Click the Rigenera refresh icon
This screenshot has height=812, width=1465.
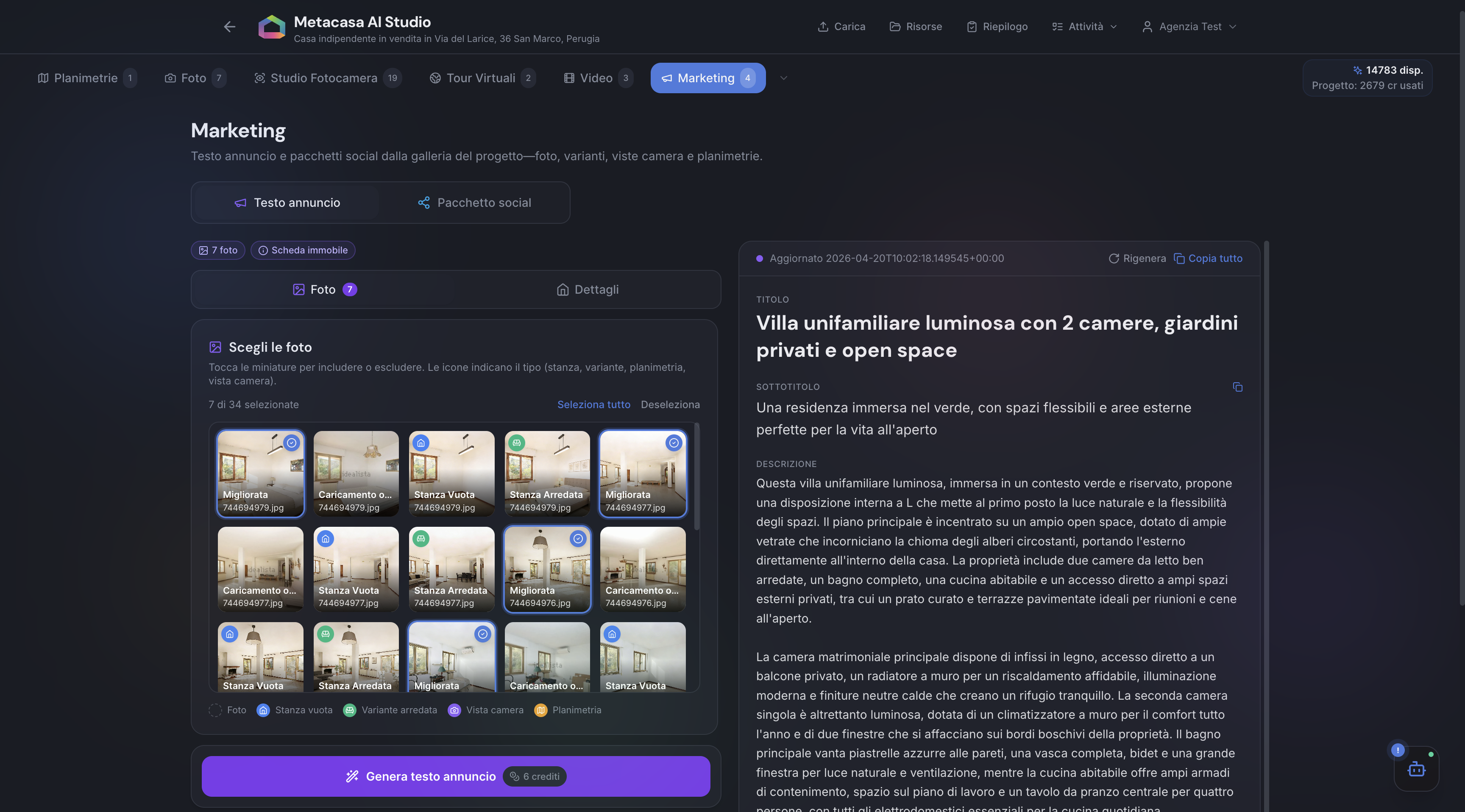coord(1114,258)
